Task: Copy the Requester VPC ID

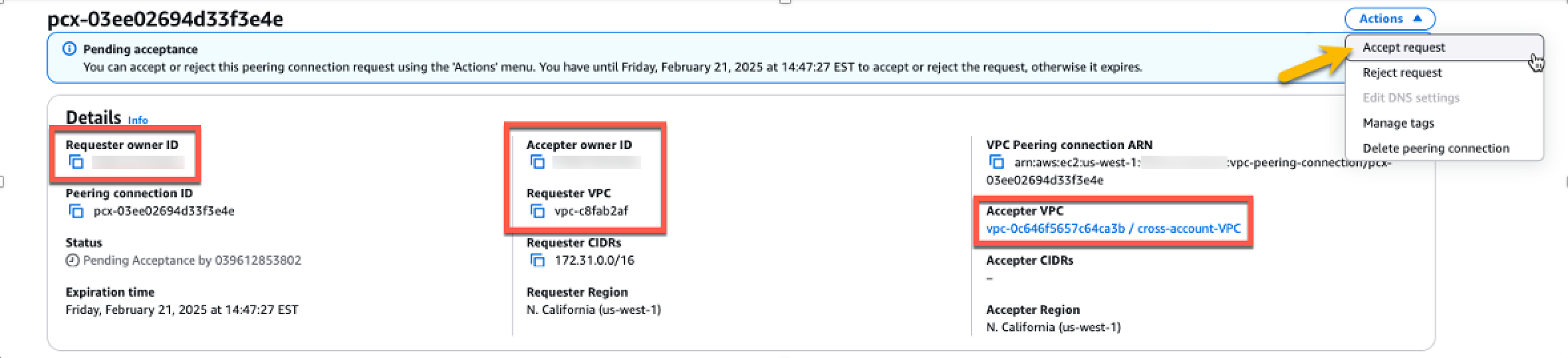Action: pos(537,212)
